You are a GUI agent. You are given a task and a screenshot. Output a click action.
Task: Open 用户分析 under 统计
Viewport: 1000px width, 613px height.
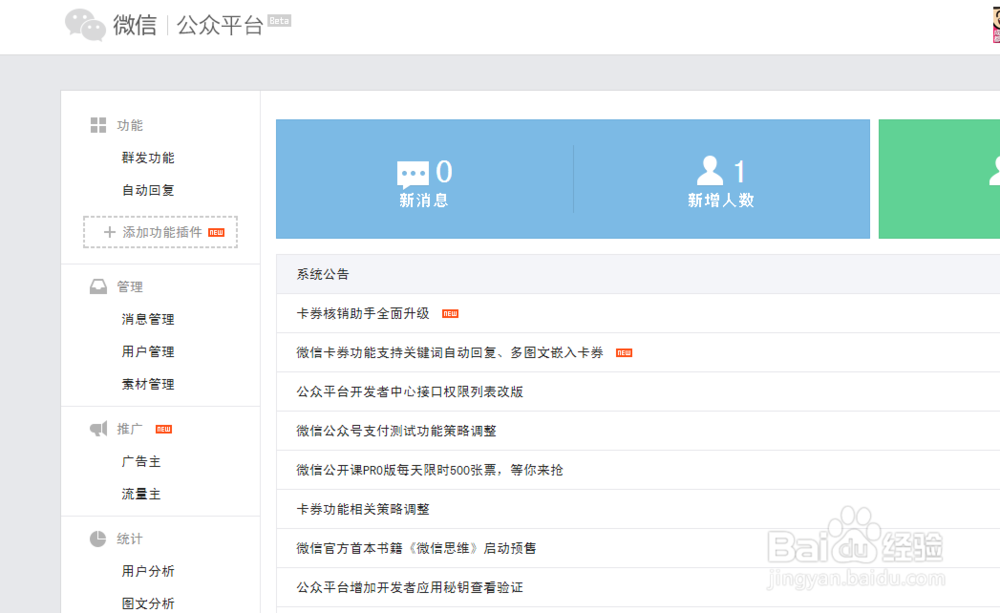tap(147, 570)
